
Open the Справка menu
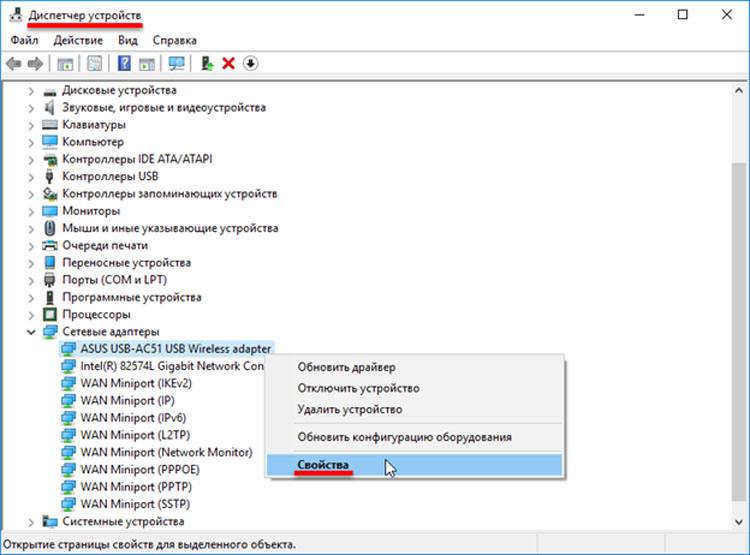click(175, 40)
